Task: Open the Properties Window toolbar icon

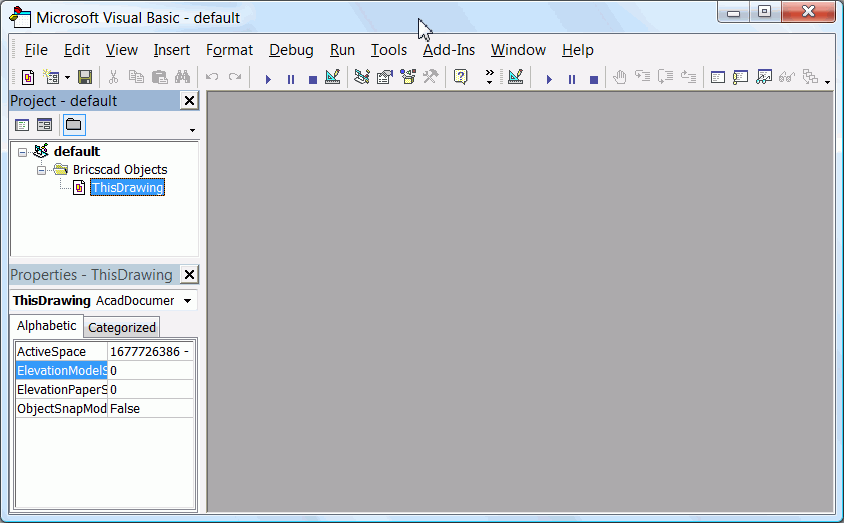Action: 384,77
